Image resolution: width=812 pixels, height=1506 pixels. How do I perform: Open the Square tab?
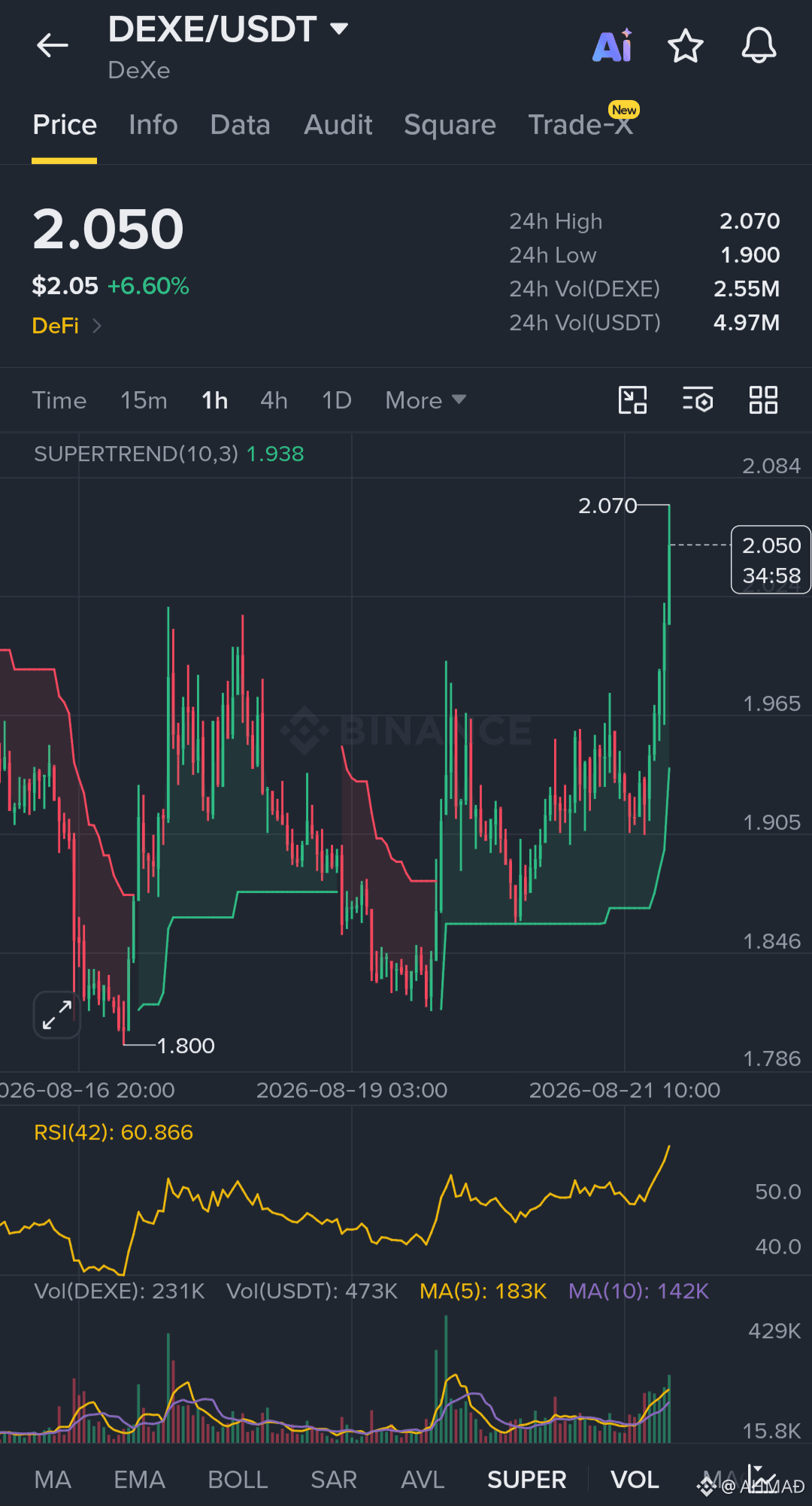[x=450, y=125]
